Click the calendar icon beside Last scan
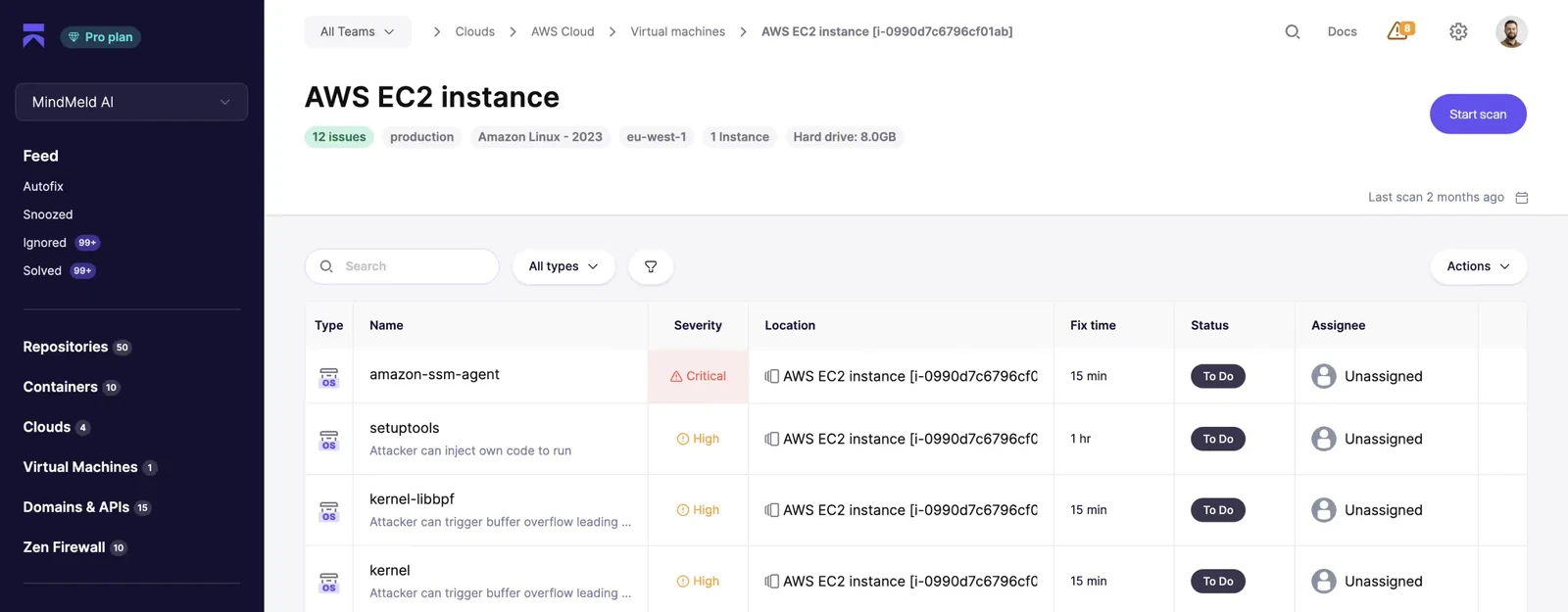The height and width of the screenshot is (612, 1568). [x=1522, y=198]
